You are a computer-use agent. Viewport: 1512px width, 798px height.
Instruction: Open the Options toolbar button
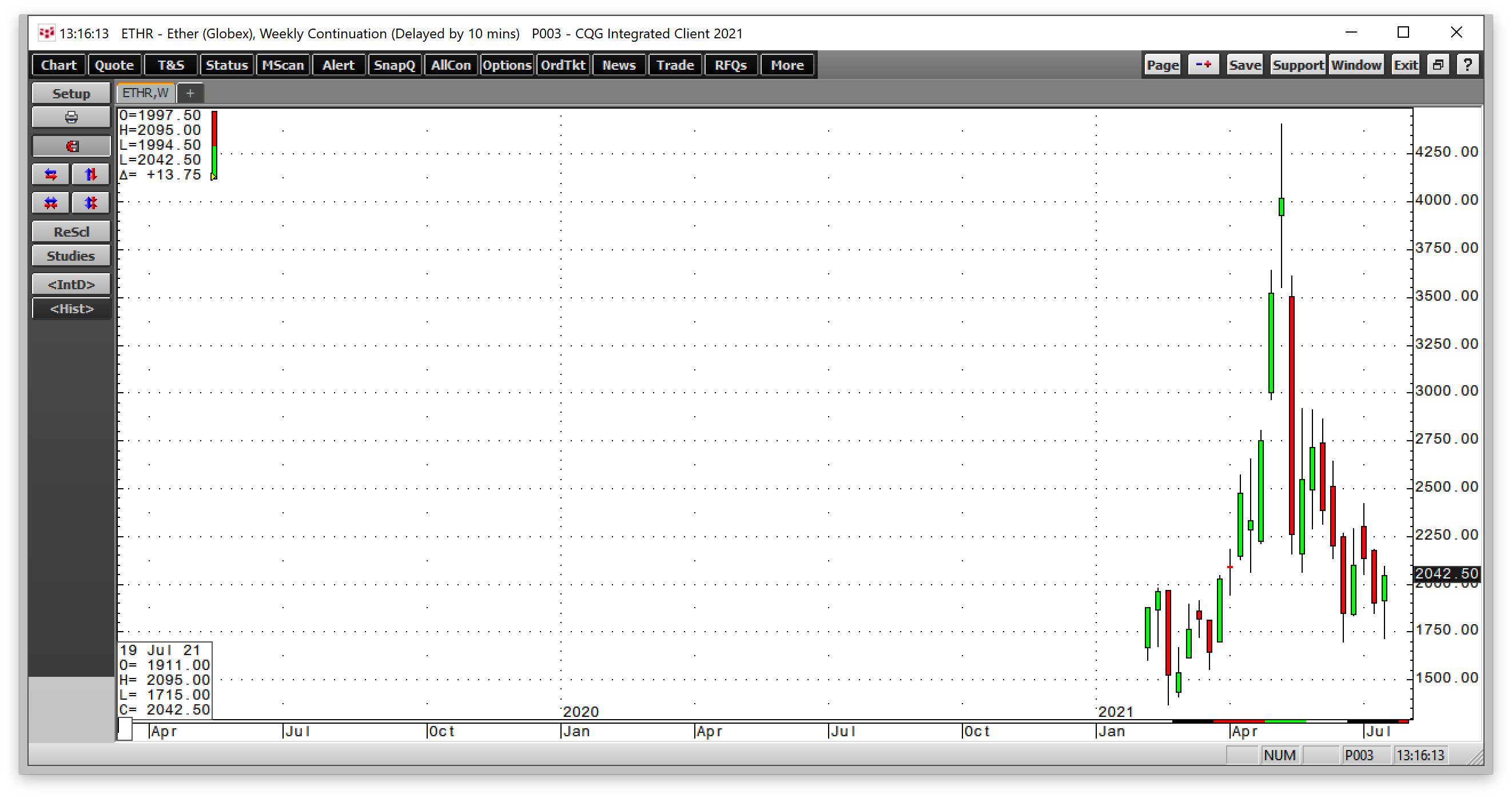click(x=507, y=65)
